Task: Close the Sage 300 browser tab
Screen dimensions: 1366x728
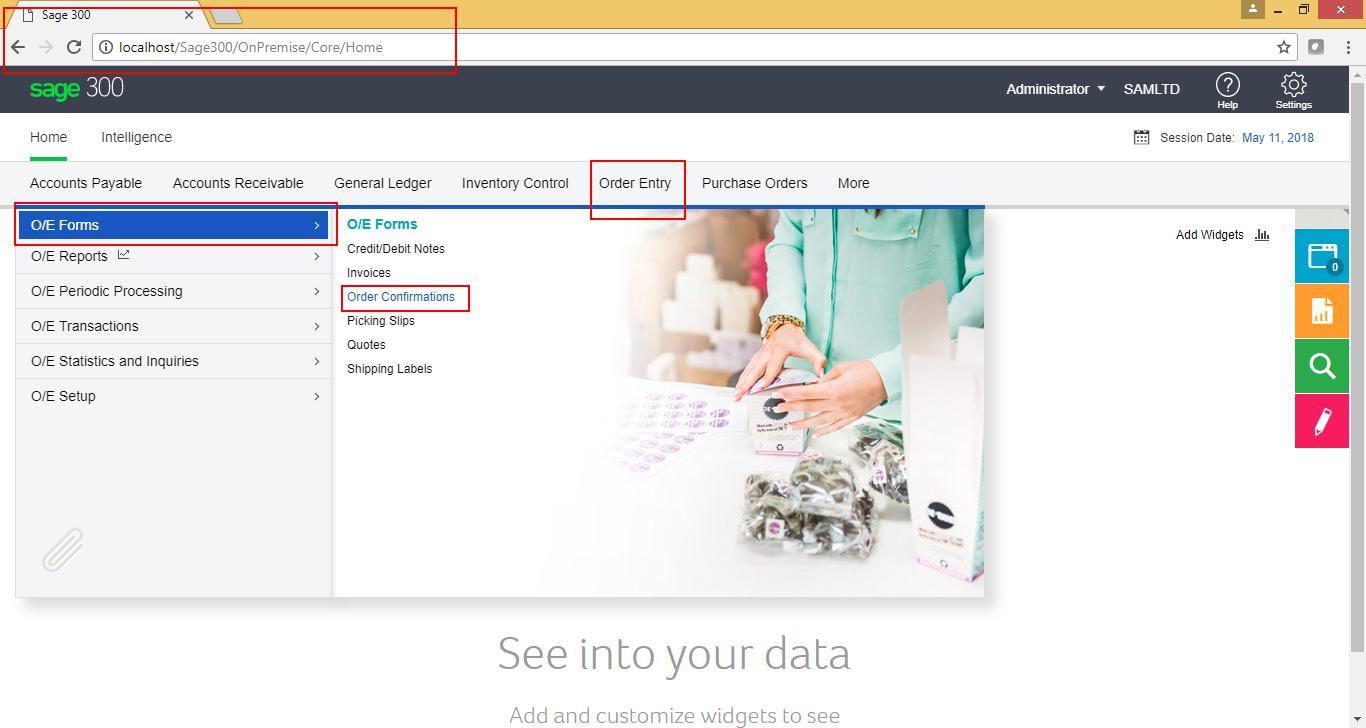Action: pos(189,15)
